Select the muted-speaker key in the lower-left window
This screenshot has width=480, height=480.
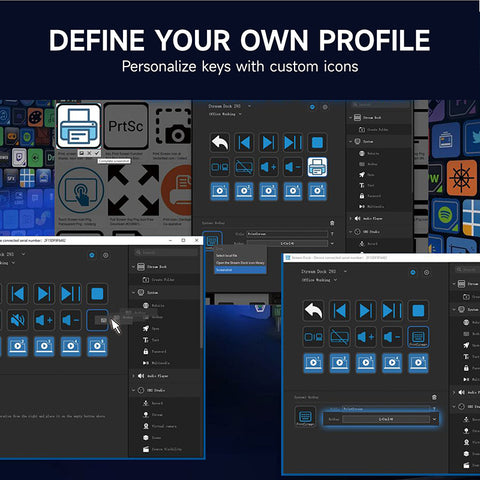click(18, 320)
